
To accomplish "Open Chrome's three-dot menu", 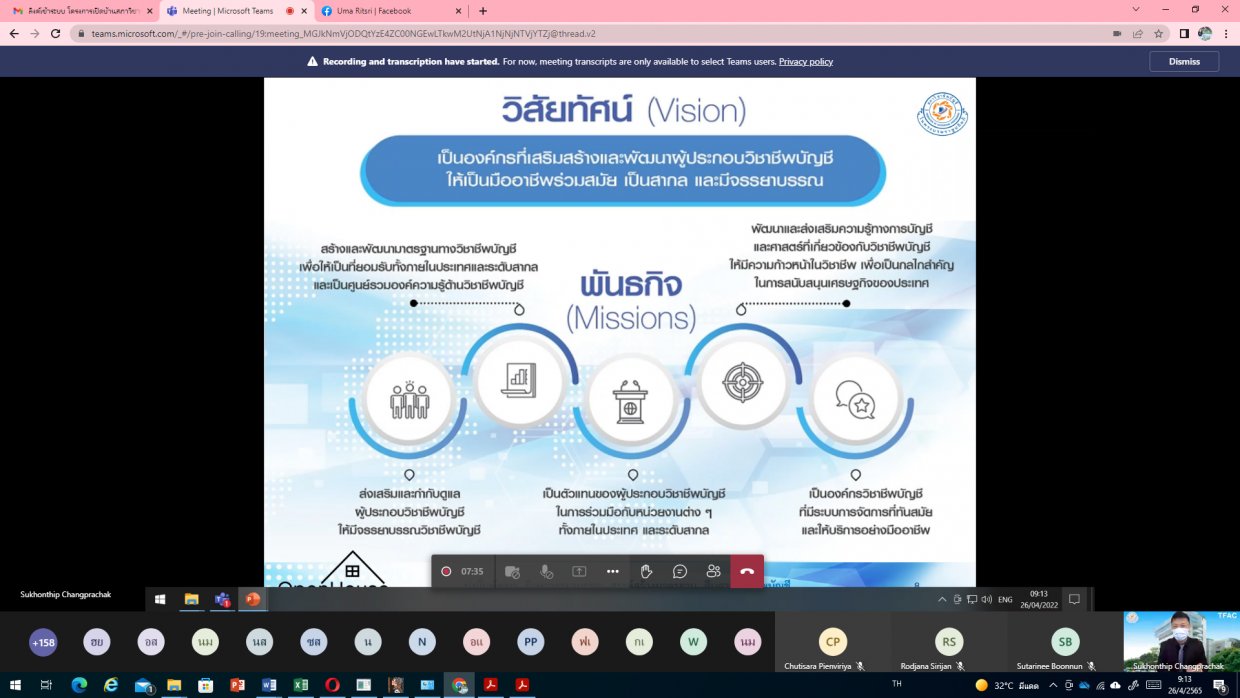I will click(x=1226, y=33).
